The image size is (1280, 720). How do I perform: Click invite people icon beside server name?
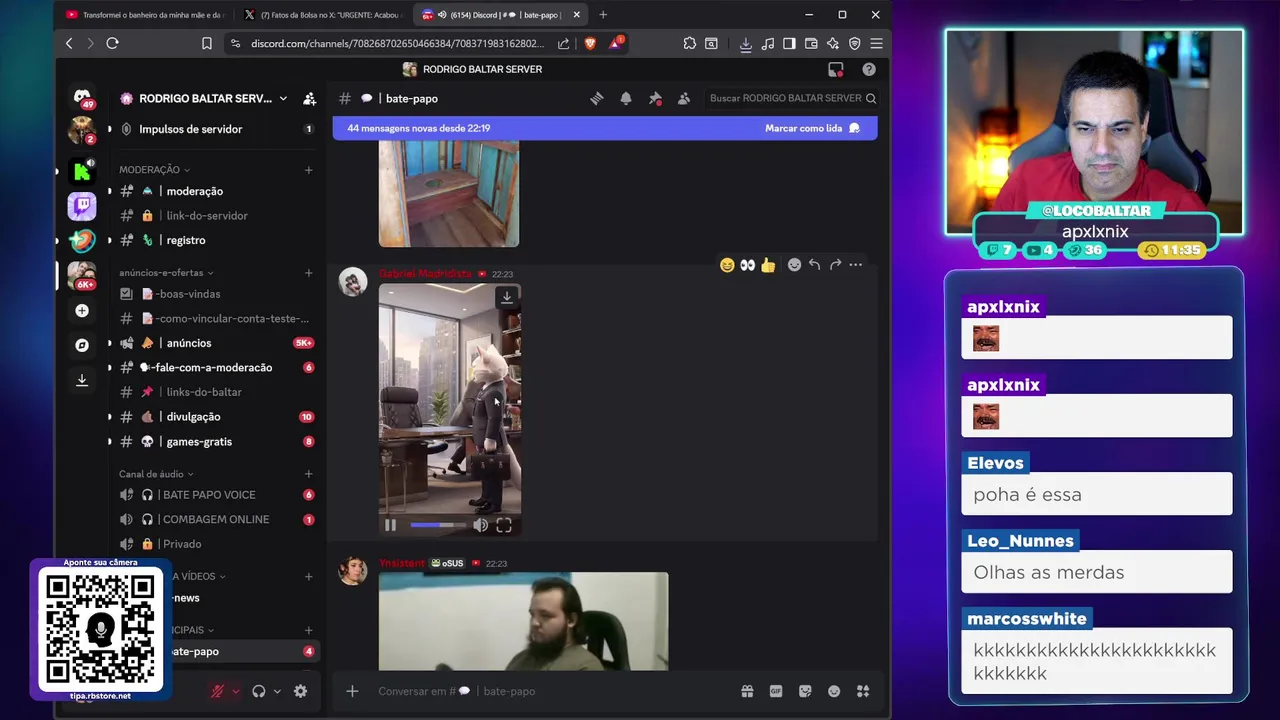pos(309,98)
